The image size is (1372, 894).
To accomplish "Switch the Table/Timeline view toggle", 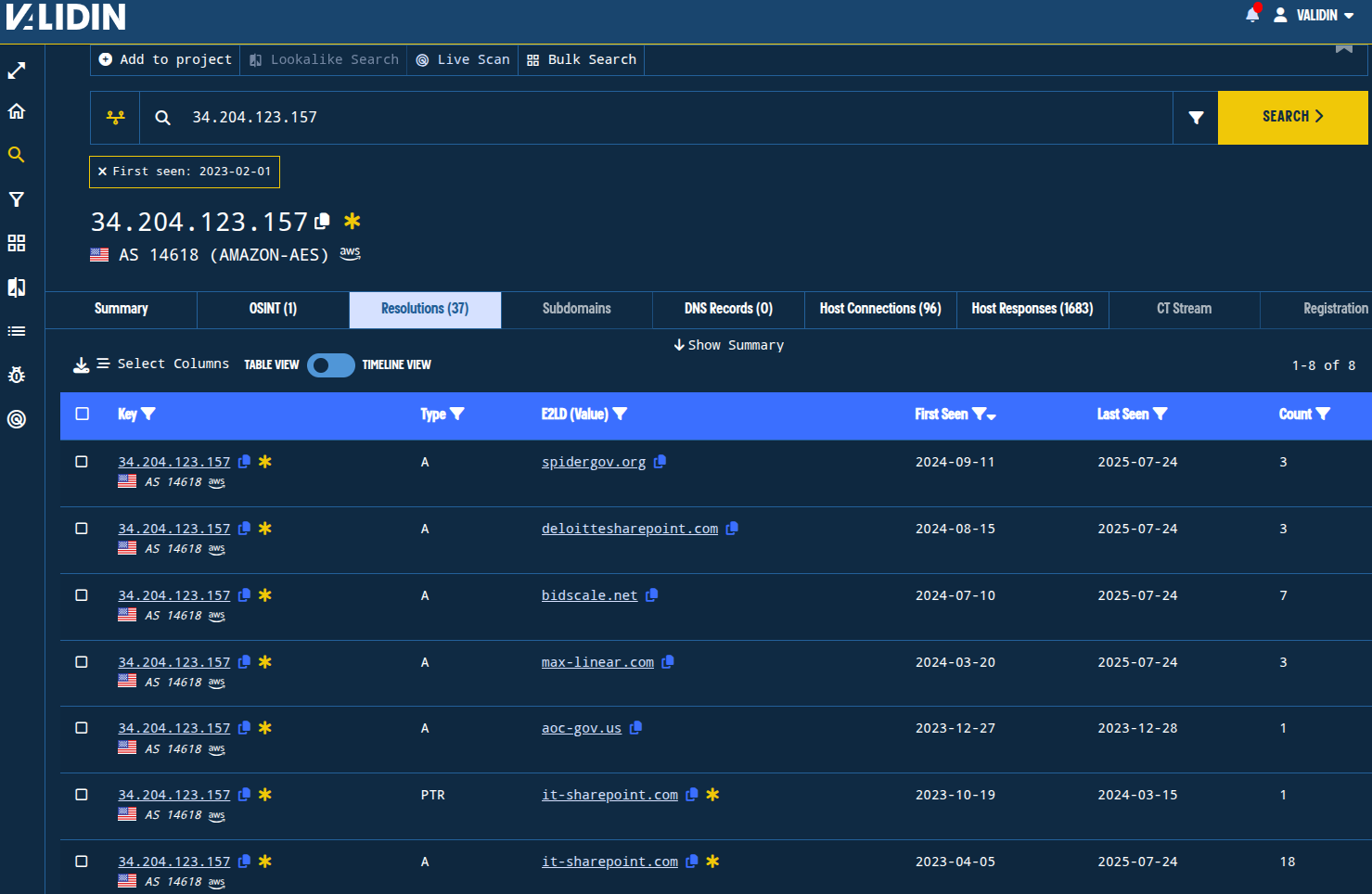I will [331, 365].
